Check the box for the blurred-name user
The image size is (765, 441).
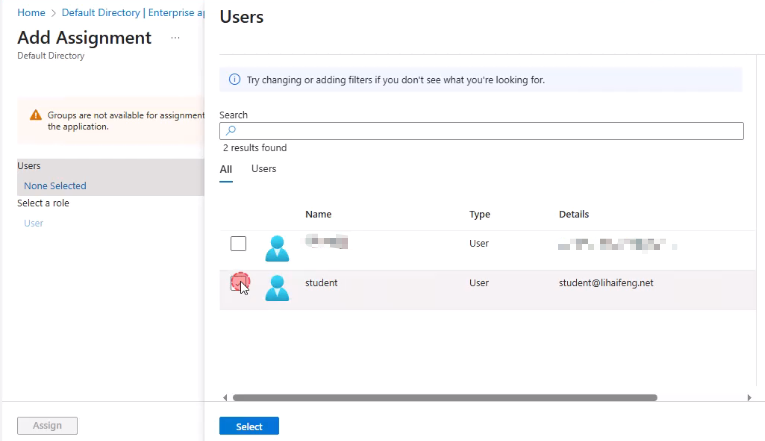pyautogui.click(x=238, y=243)
